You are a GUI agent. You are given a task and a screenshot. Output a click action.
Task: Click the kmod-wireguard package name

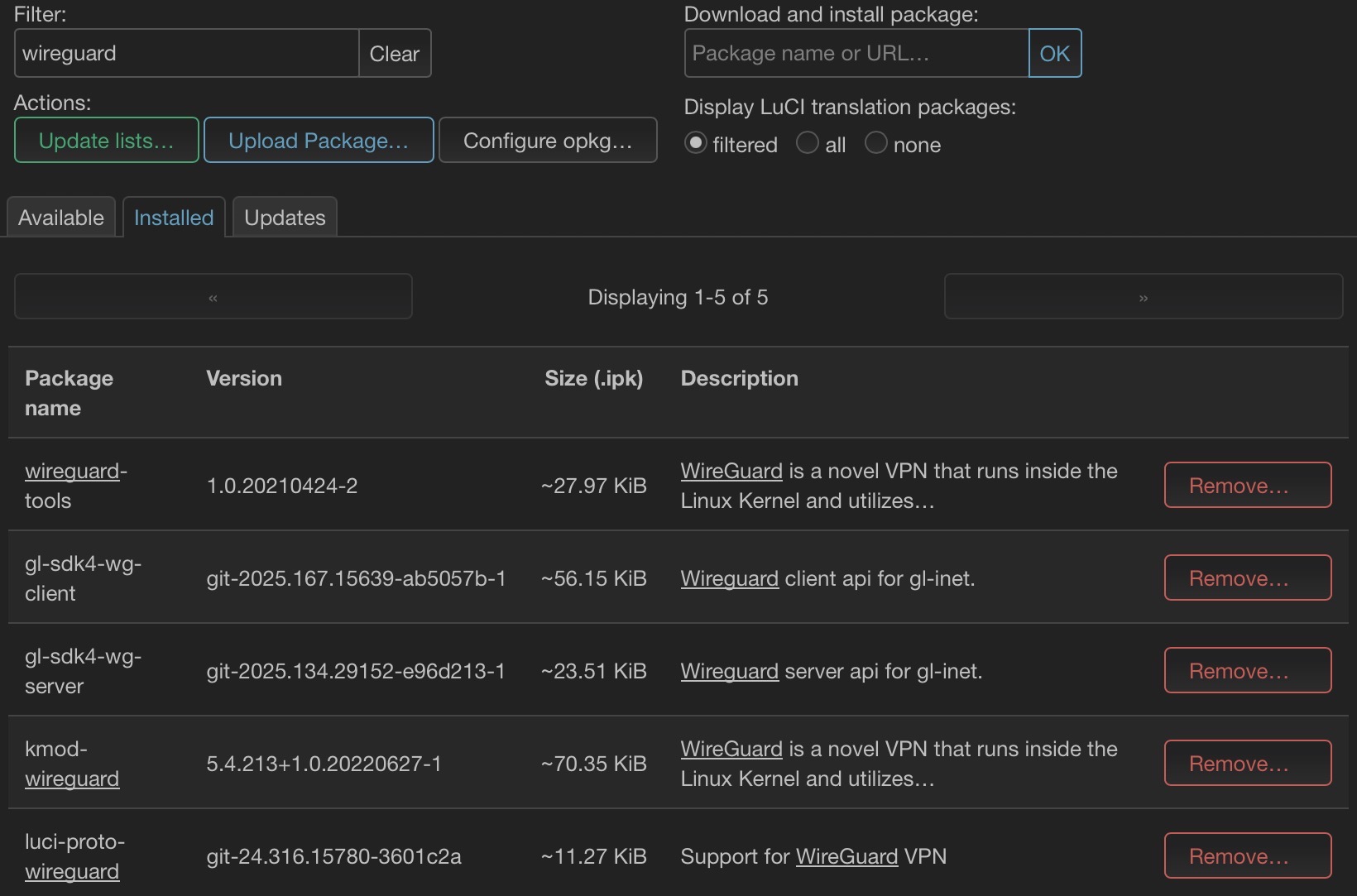72,764
